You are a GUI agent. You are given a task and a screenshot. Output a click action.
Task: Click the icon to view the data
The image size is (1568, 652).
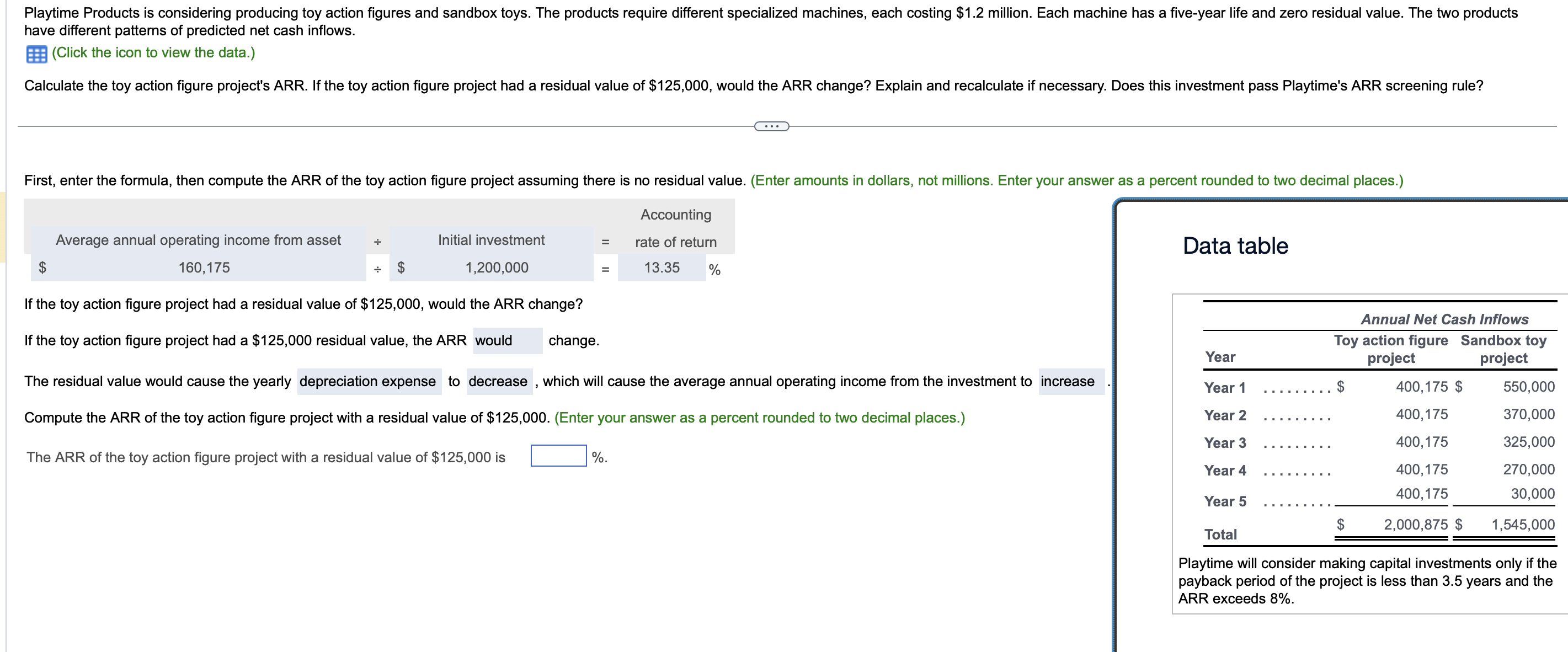click(152, 53)
